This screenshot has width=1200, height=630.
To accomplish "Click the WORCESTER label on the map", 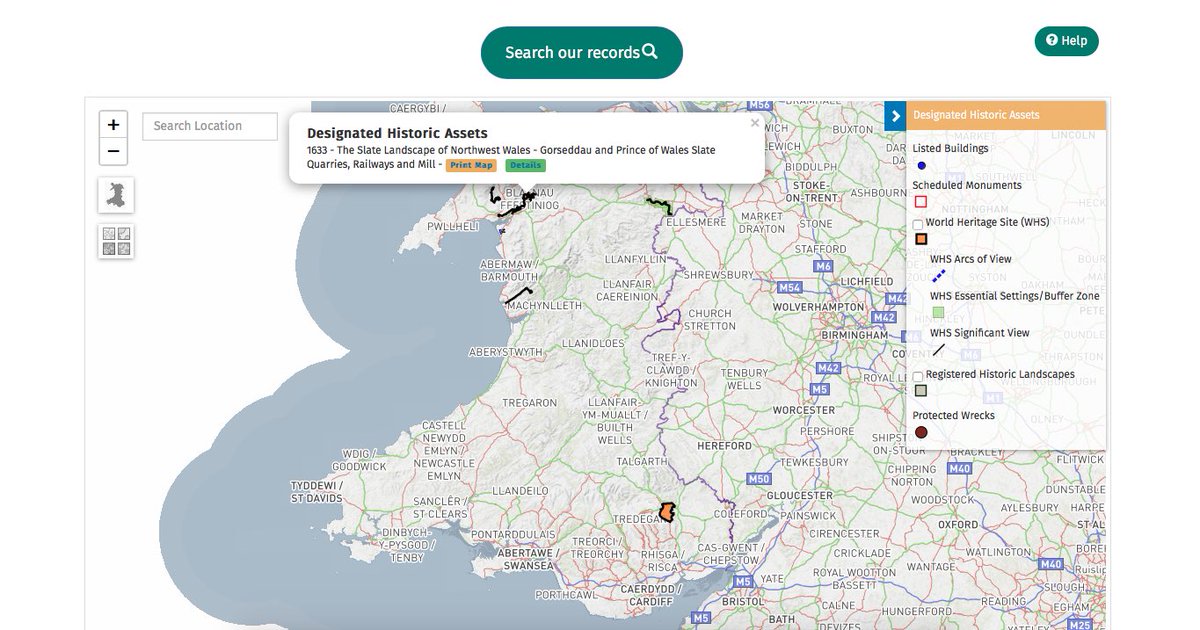I will click(804, 411).
